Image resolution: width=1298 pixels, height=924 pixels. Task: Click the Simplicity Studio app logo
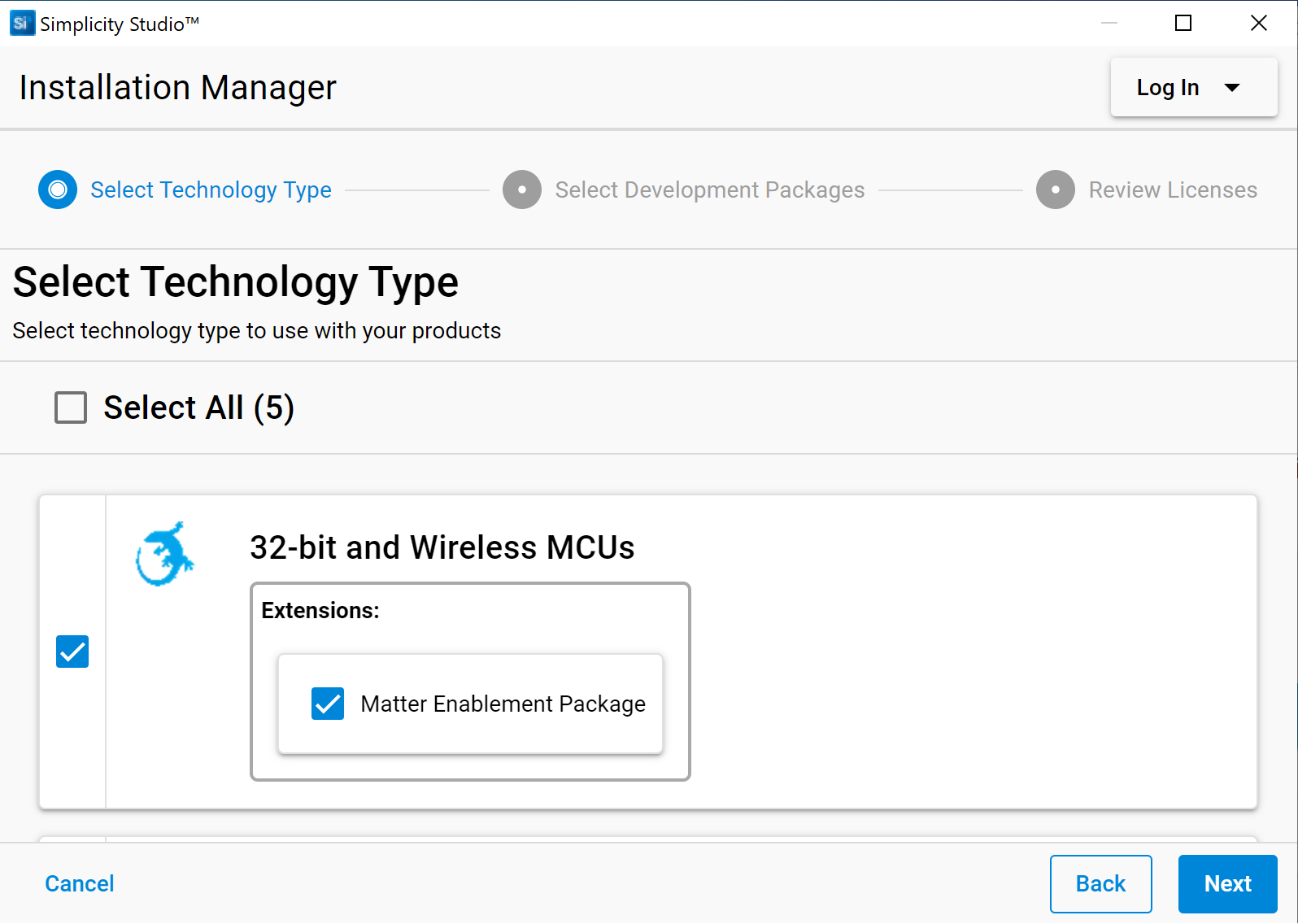(x=22, y=23)
